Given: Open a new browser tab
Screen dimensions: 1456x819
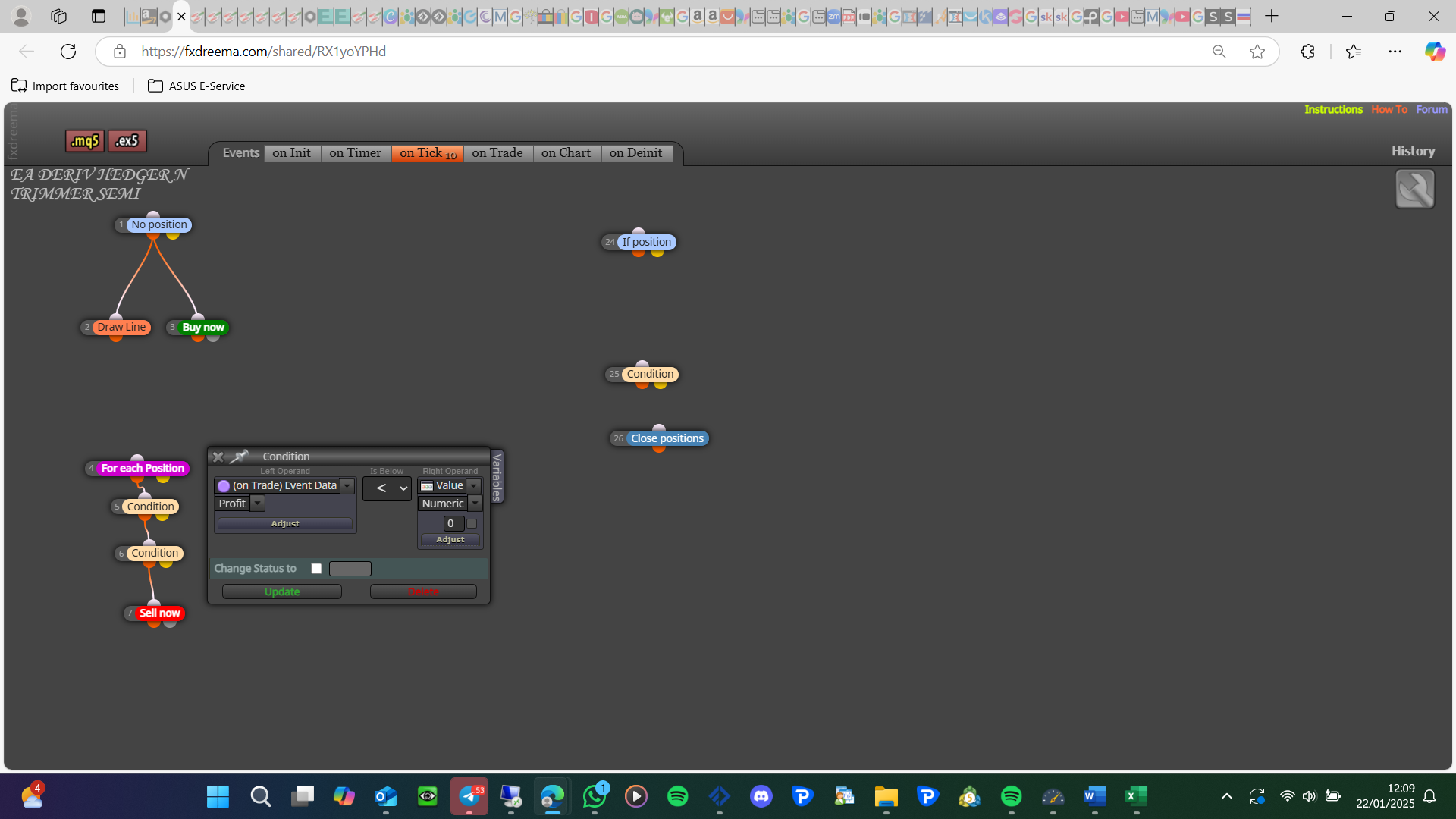Looking at the screenshot, I should pos(1272,16).
